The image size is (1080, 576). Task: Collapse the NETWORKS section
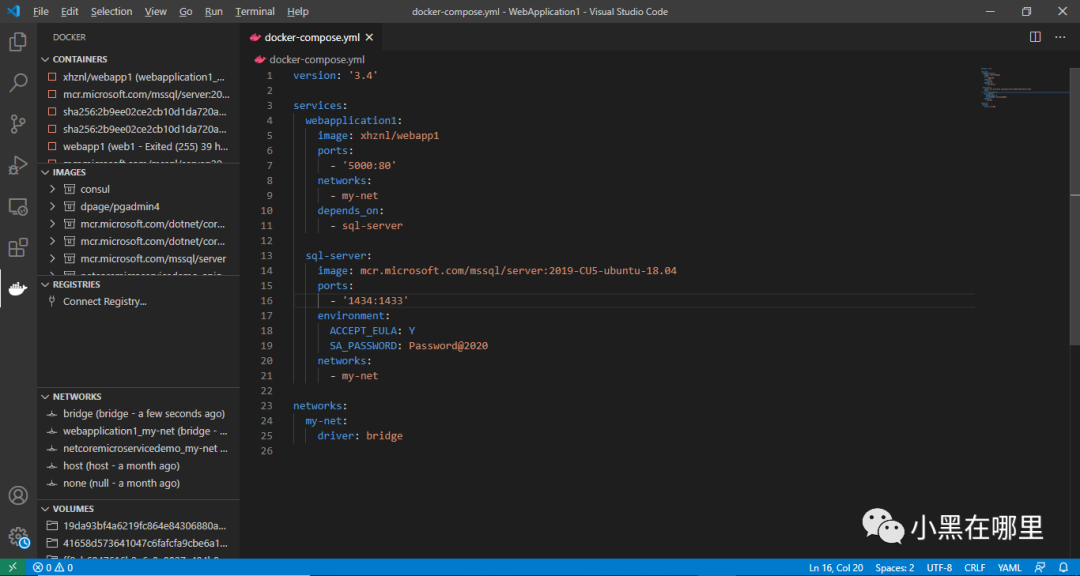(x=45, y=397)
